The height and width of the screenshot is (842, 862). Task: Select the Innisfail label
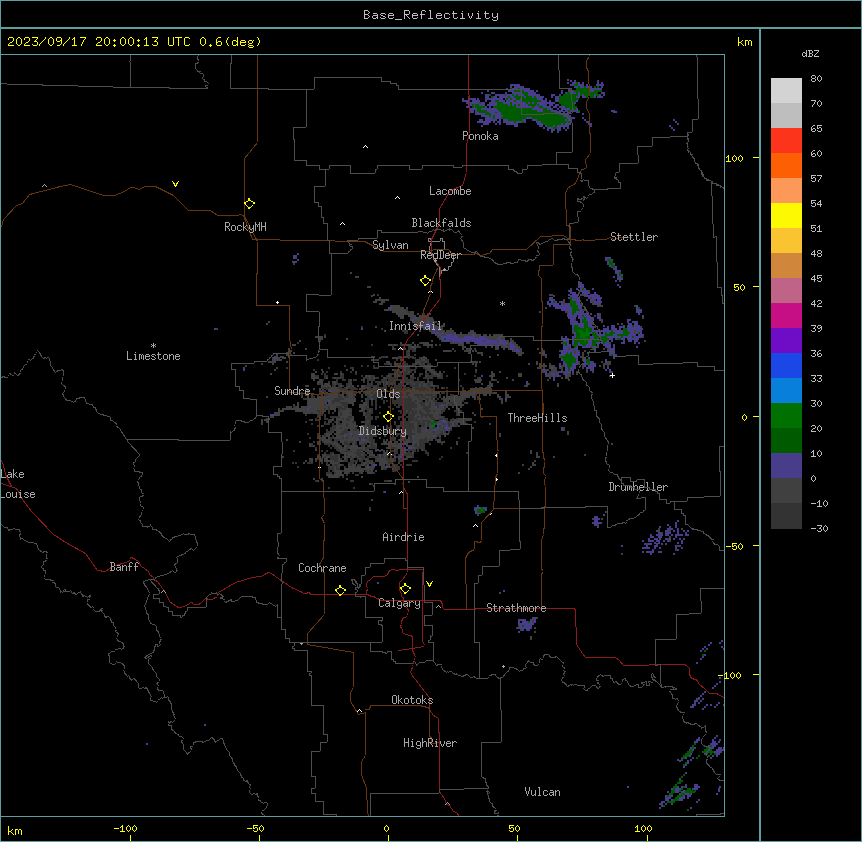coord(415,326)
